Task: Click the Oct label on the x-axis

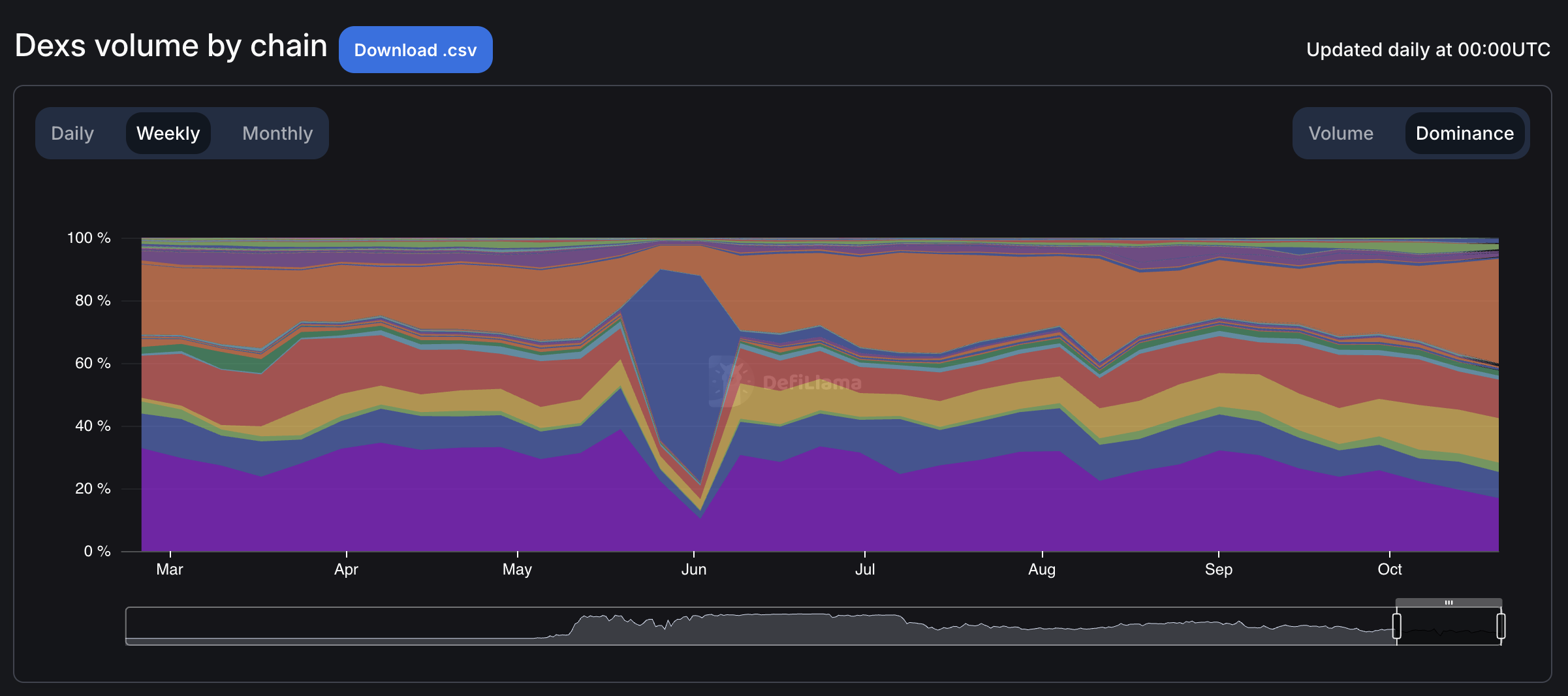Action: coord(1389,569)
